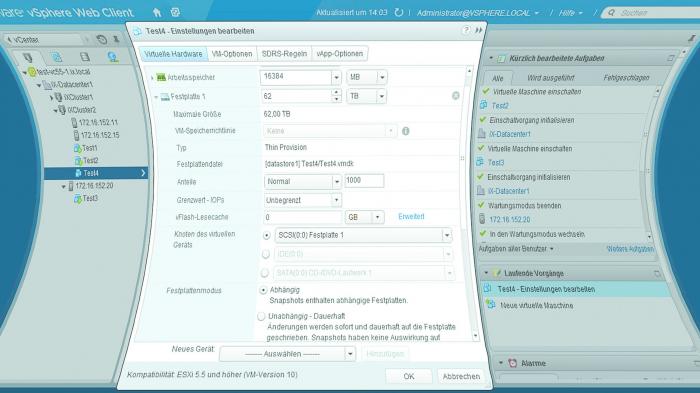Show Alle tasks tab

(x=497, y=78)
